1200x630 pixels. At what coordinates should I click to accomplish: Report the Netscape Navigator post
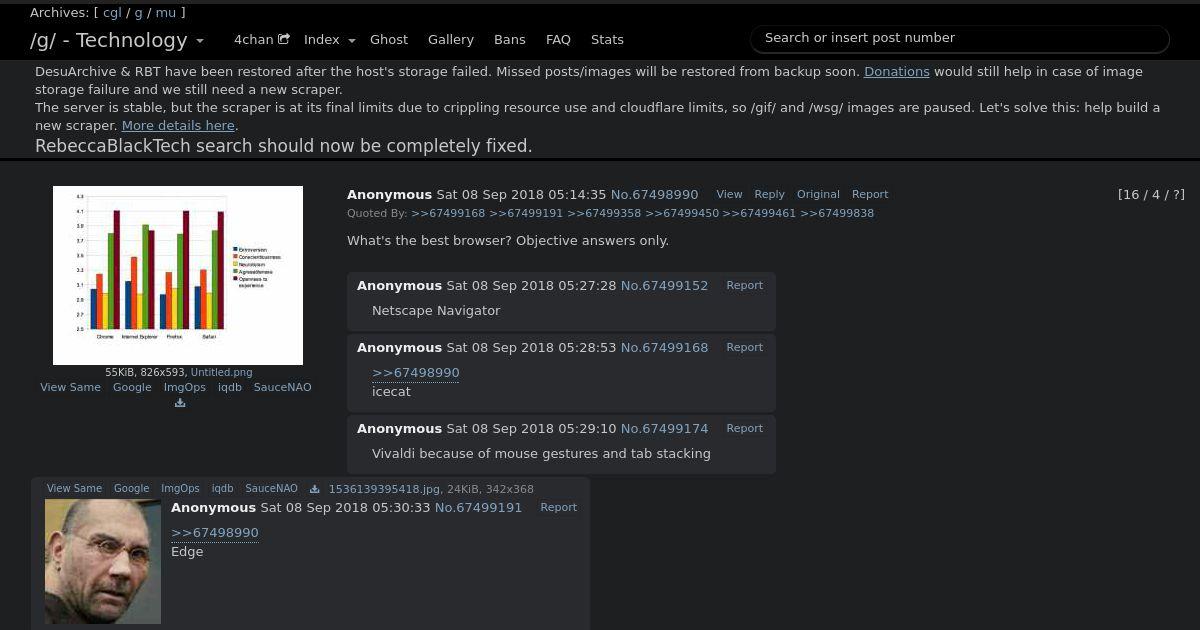744,286
